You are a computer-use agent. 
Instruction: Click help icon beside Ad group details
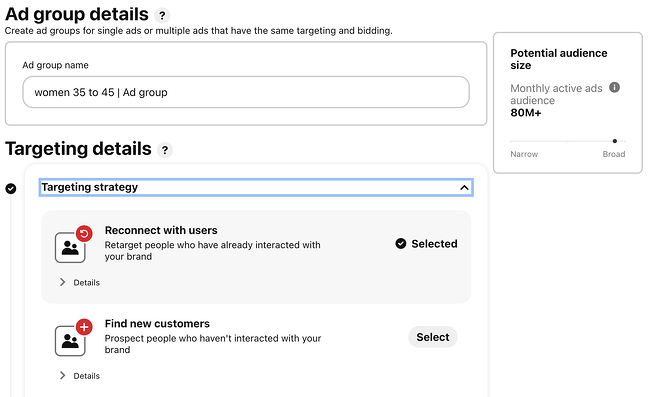(x=162, y=16)
